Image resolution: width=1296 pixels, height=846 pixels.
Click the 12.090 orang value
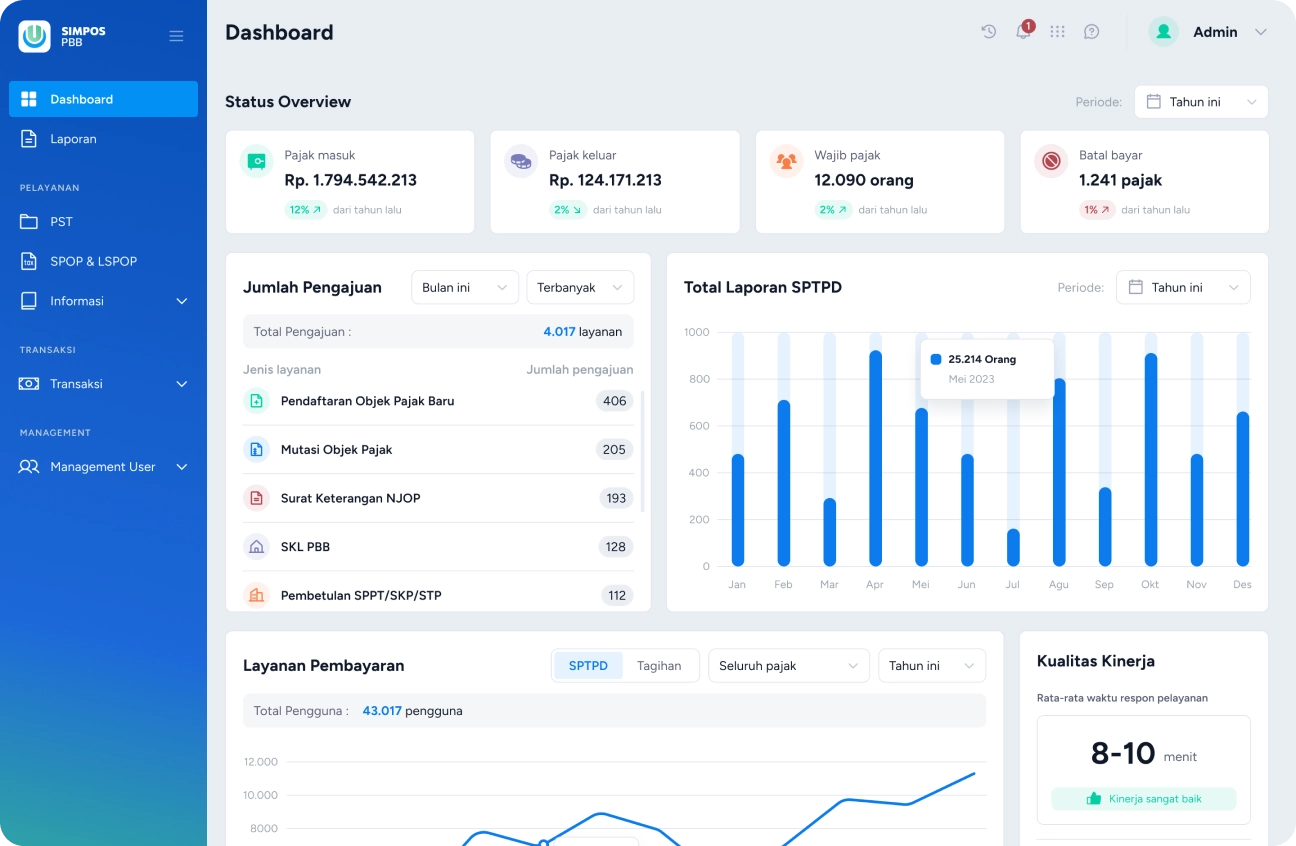864,180
